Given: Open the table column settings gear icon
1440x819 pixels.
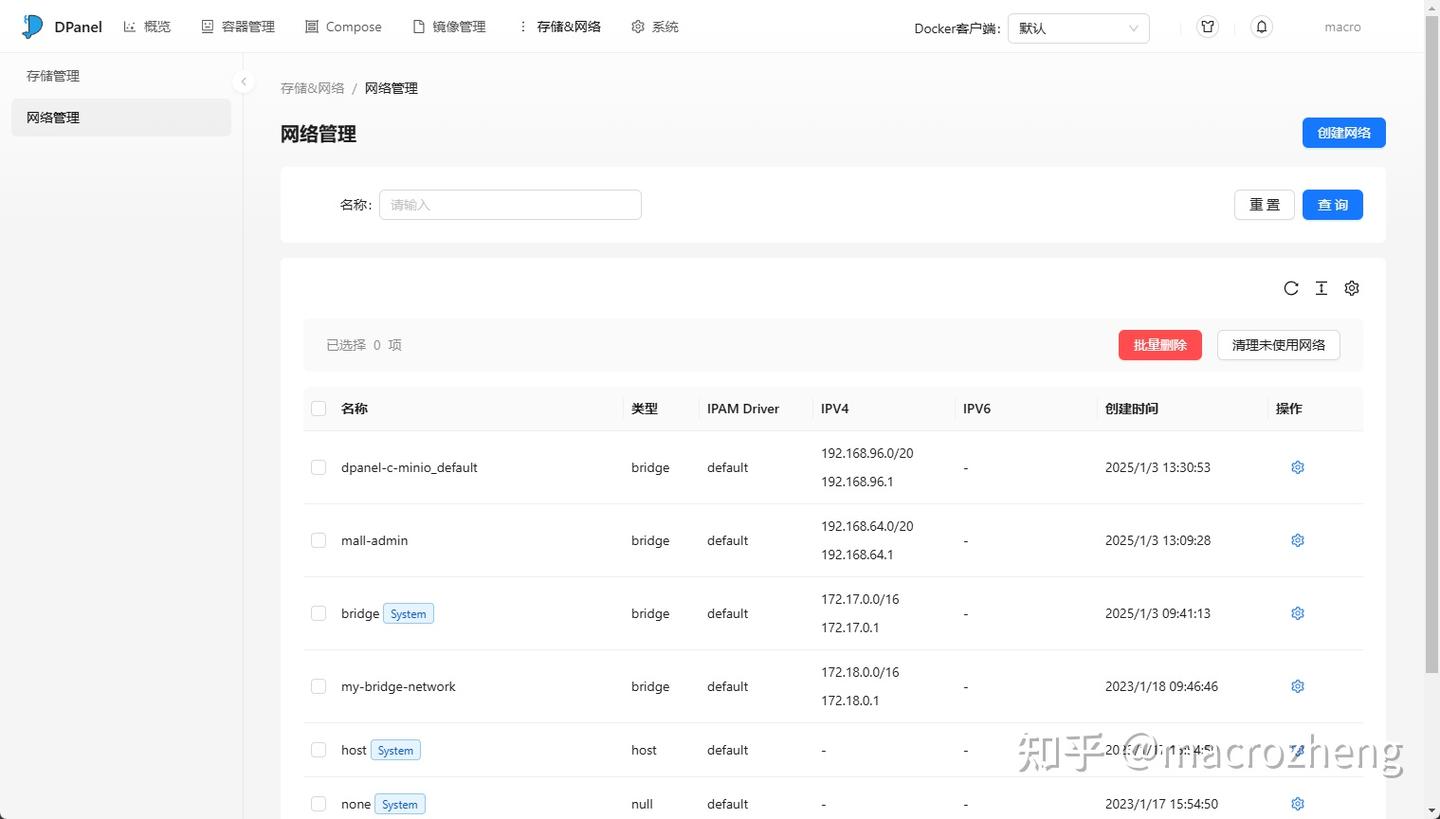Looking at the screenshot, I should [1351, 288].
